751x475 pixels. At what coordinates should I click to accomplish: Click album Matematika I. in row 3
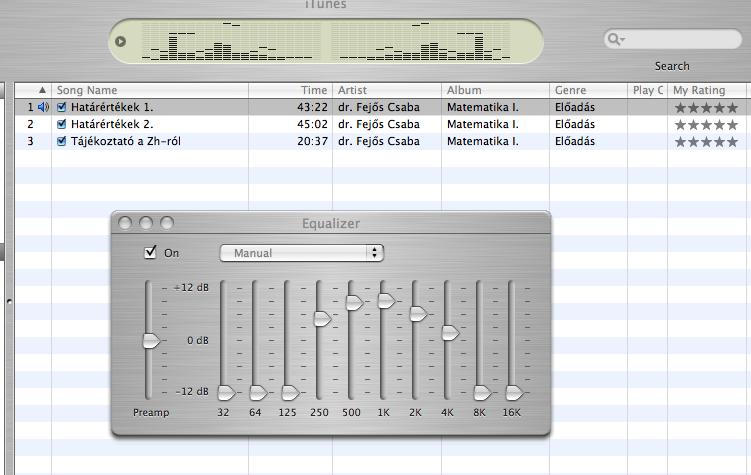tap(483, 141)
